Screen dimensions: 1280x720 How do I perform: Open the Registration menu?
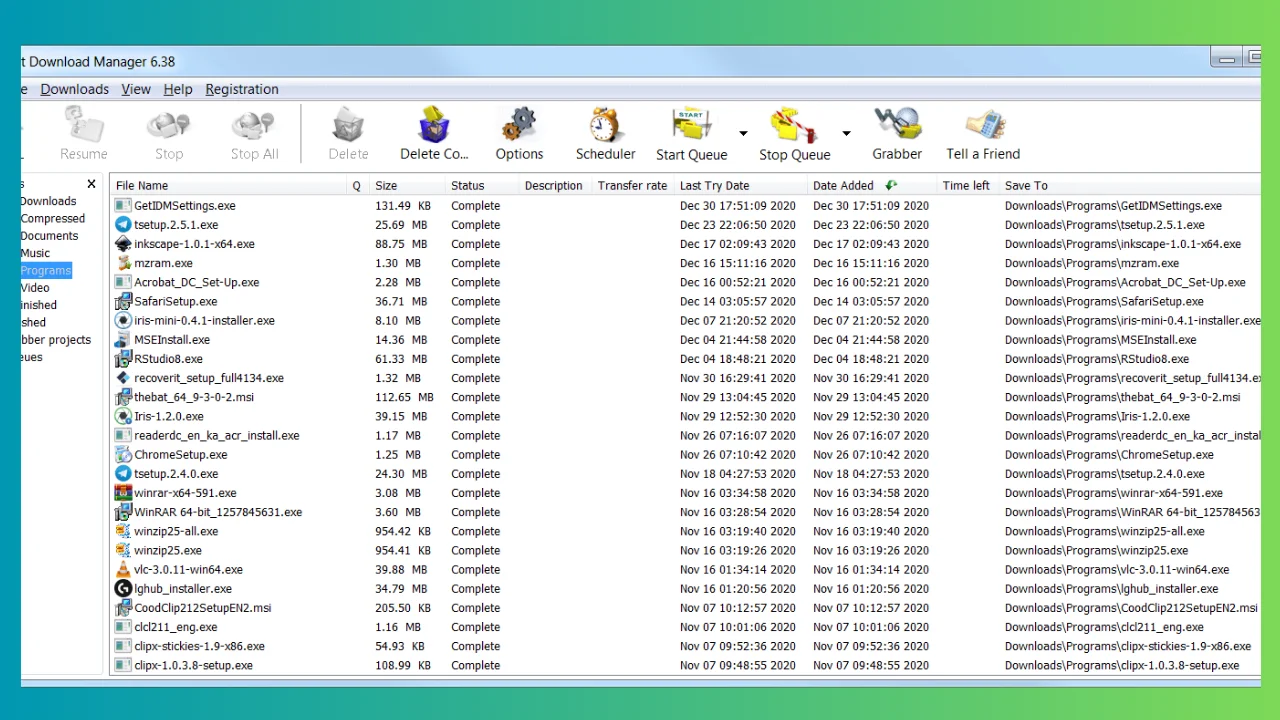tap(242, 89)
